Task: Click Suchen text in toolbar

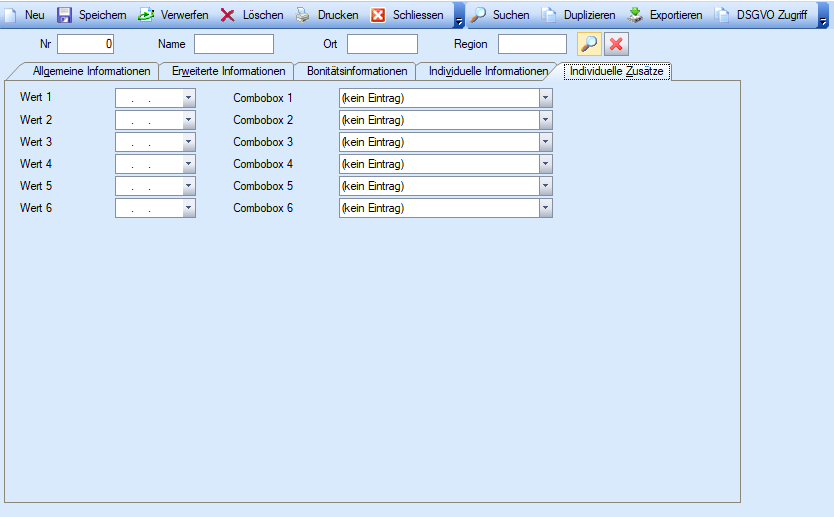Action: coord(511,15)
